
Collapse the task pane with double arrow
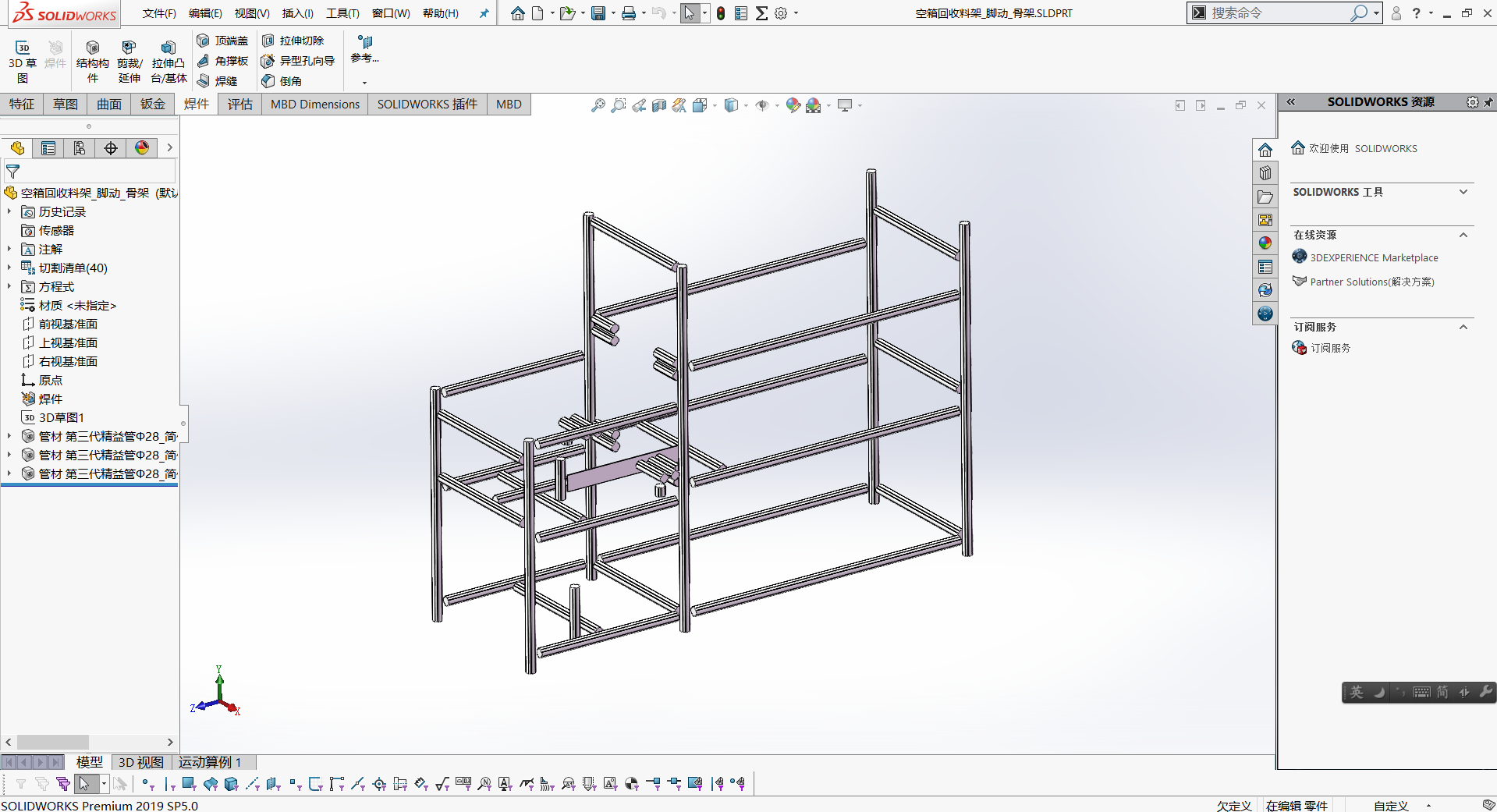click(x=1291, y=102)
